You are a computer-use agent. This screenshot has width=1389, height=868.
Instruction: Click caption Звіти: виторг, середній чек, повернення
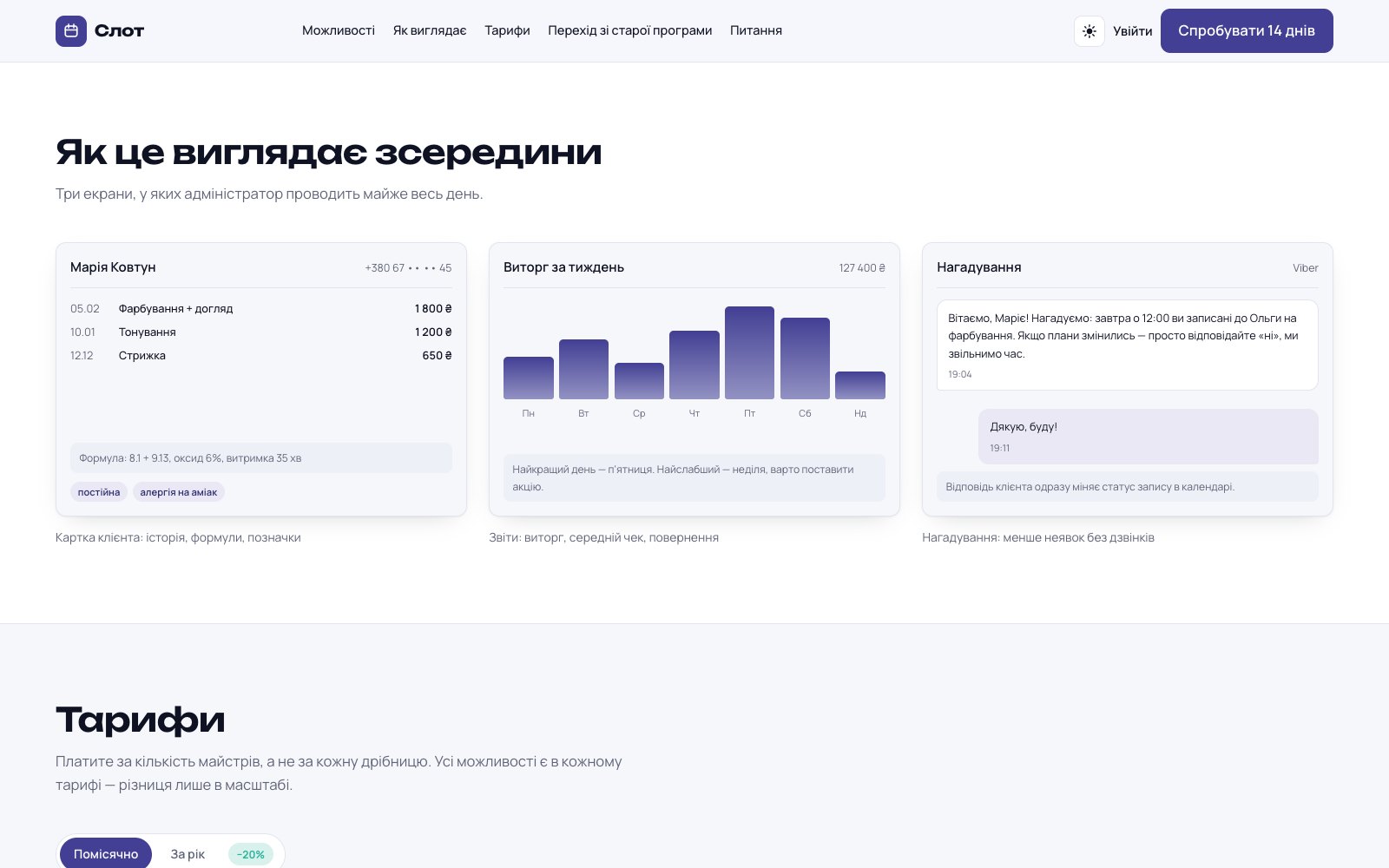pos(603,537)
